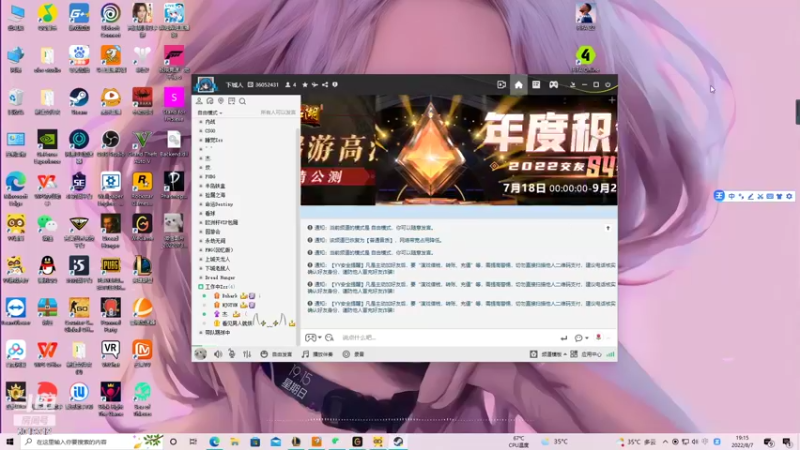The width and height of the screenshot is (800, 450).
Task: Toggle the free speech mode button
Action: (276, 354)
